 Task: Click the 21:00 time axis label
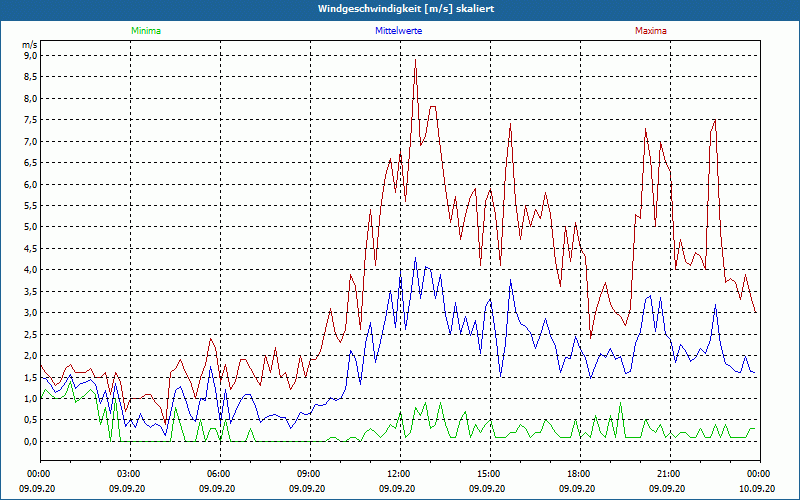[670, 474]
